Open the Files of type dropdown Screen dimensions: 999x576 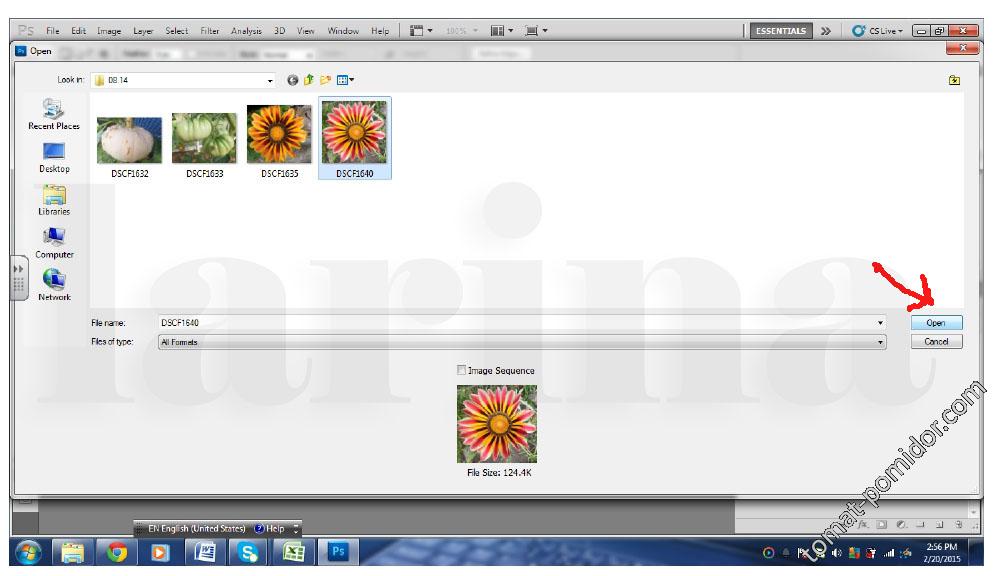881,342
